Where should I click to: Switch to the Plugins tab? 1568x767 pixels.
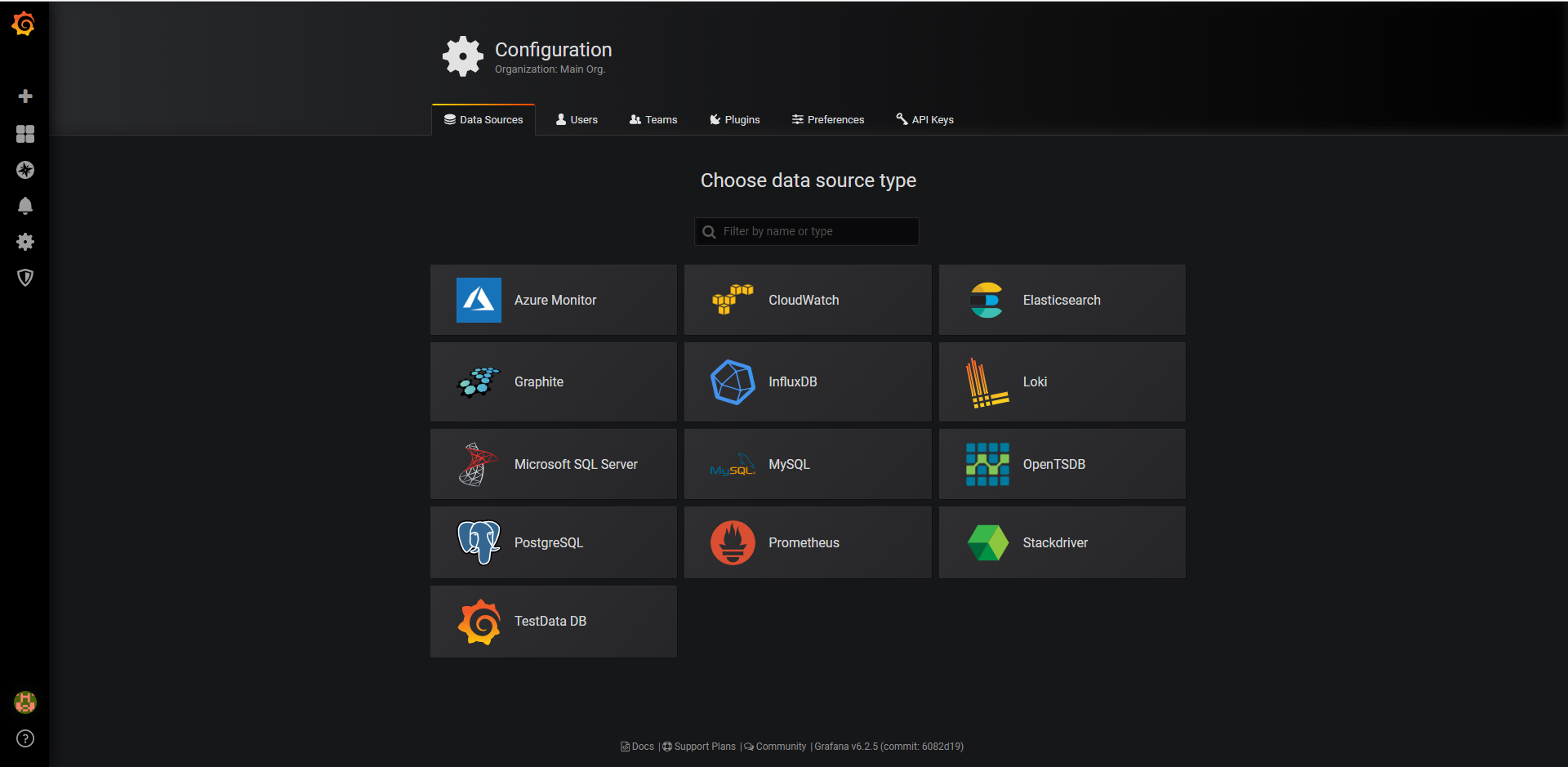pyautogui.click(x=735, y=119)
